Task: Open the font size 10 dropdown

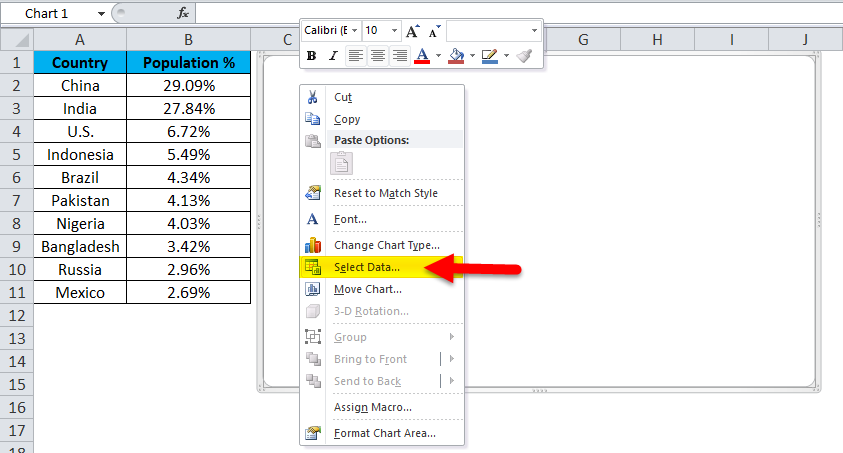Action: [x=394, y=31]
